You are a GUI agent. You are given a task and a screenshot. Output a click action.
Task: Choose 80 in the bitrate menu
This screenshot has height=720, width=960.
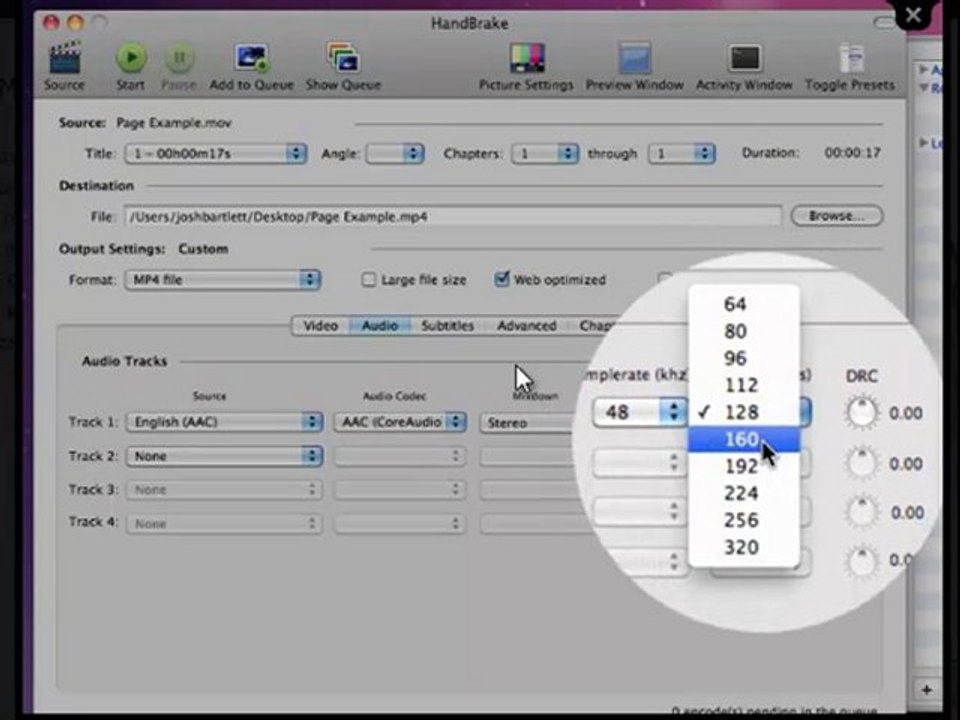(x=744, y=331)
